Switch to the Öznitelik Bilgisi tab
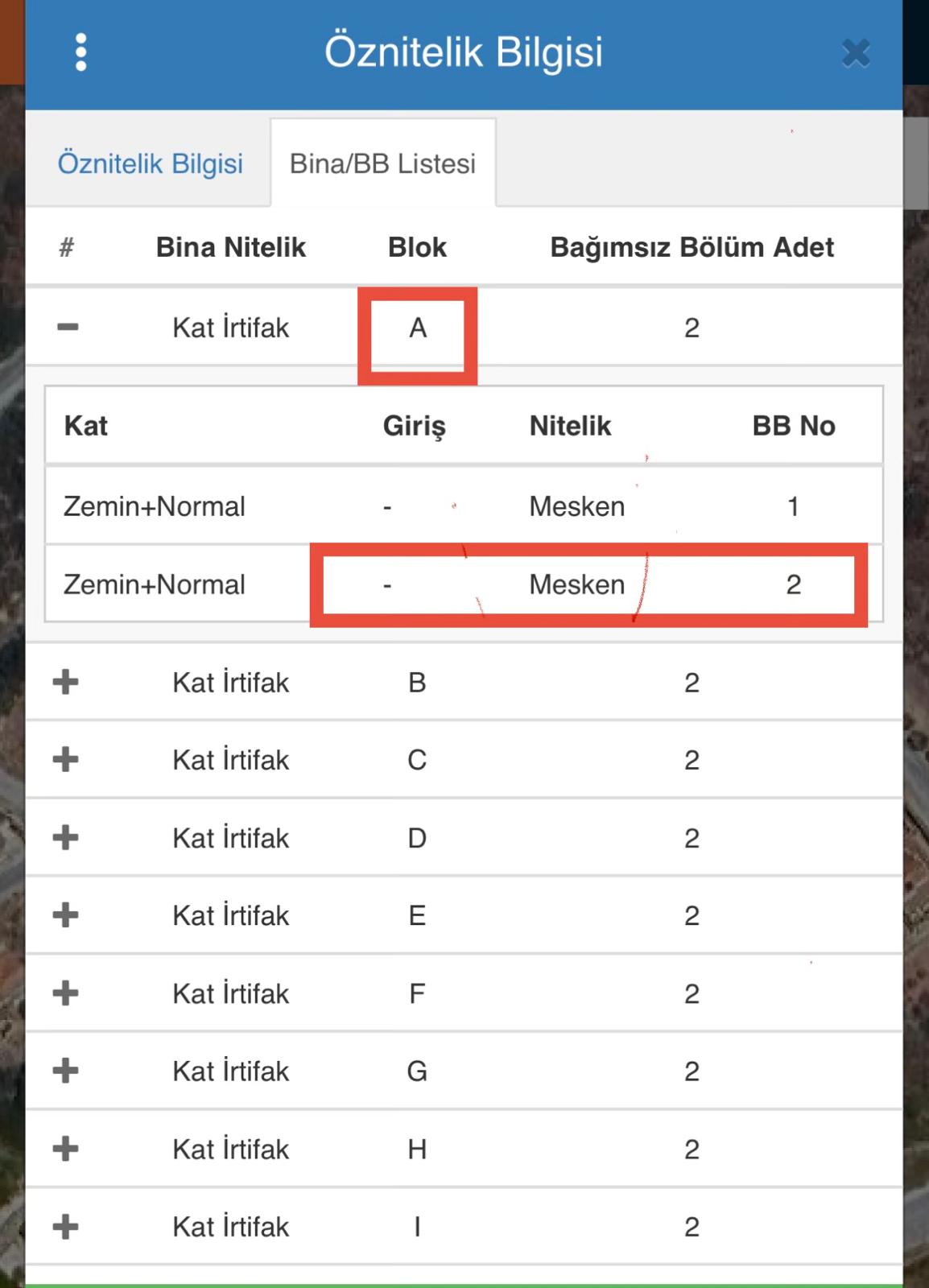Viewport: 929px width, 1288px height. point(150,162)
